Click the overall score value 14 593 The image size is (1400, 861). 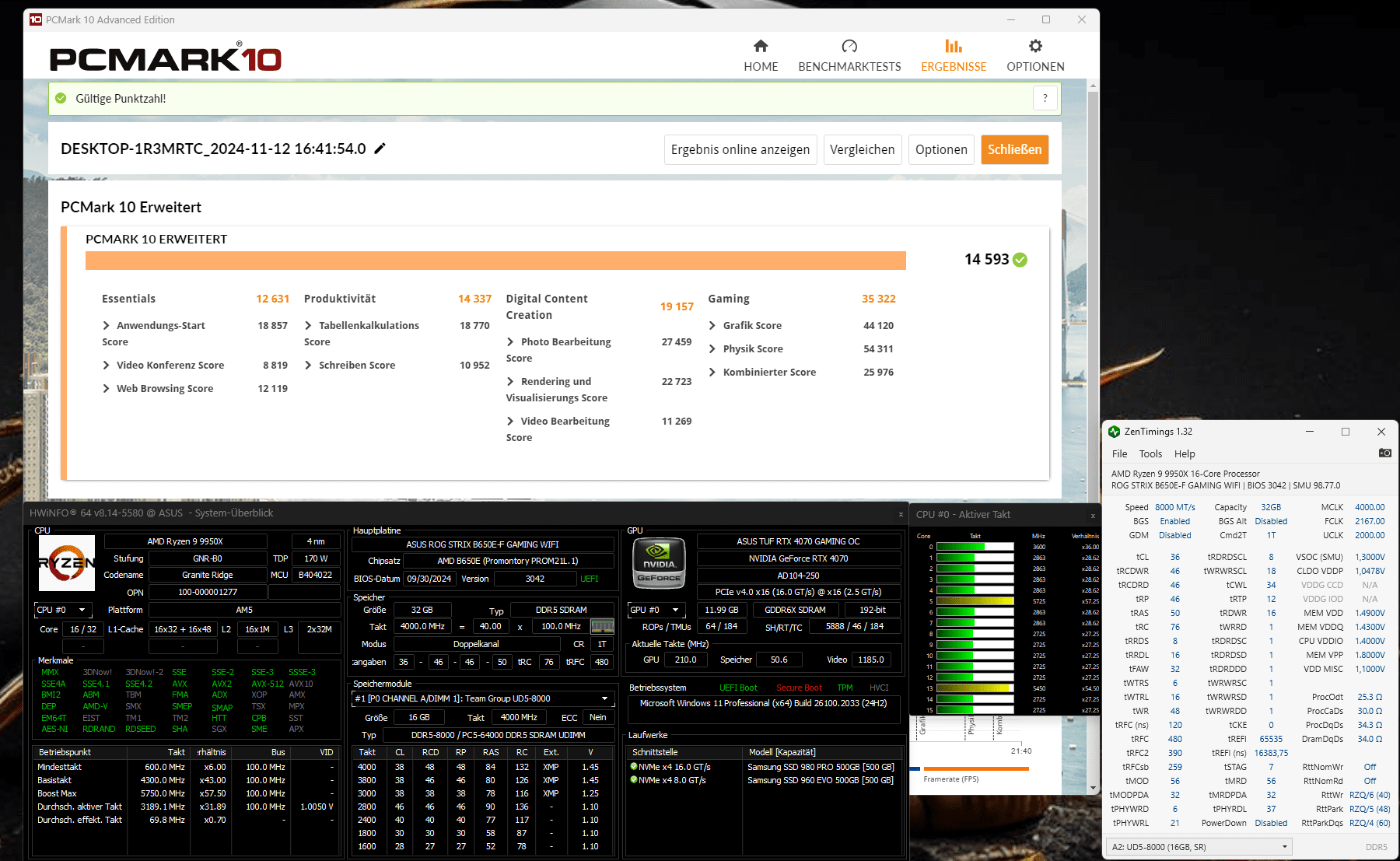(x=986, y=260)
